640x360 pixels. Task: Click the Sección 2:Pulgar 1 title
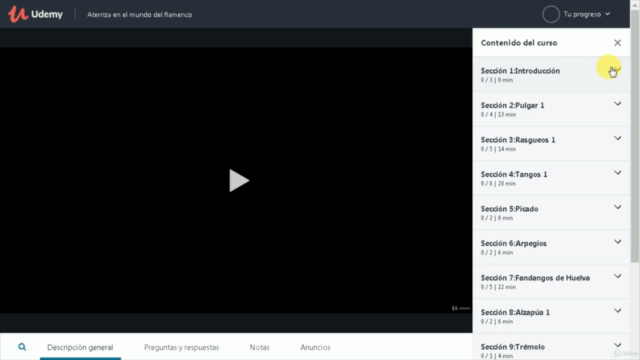coord(512,105)
